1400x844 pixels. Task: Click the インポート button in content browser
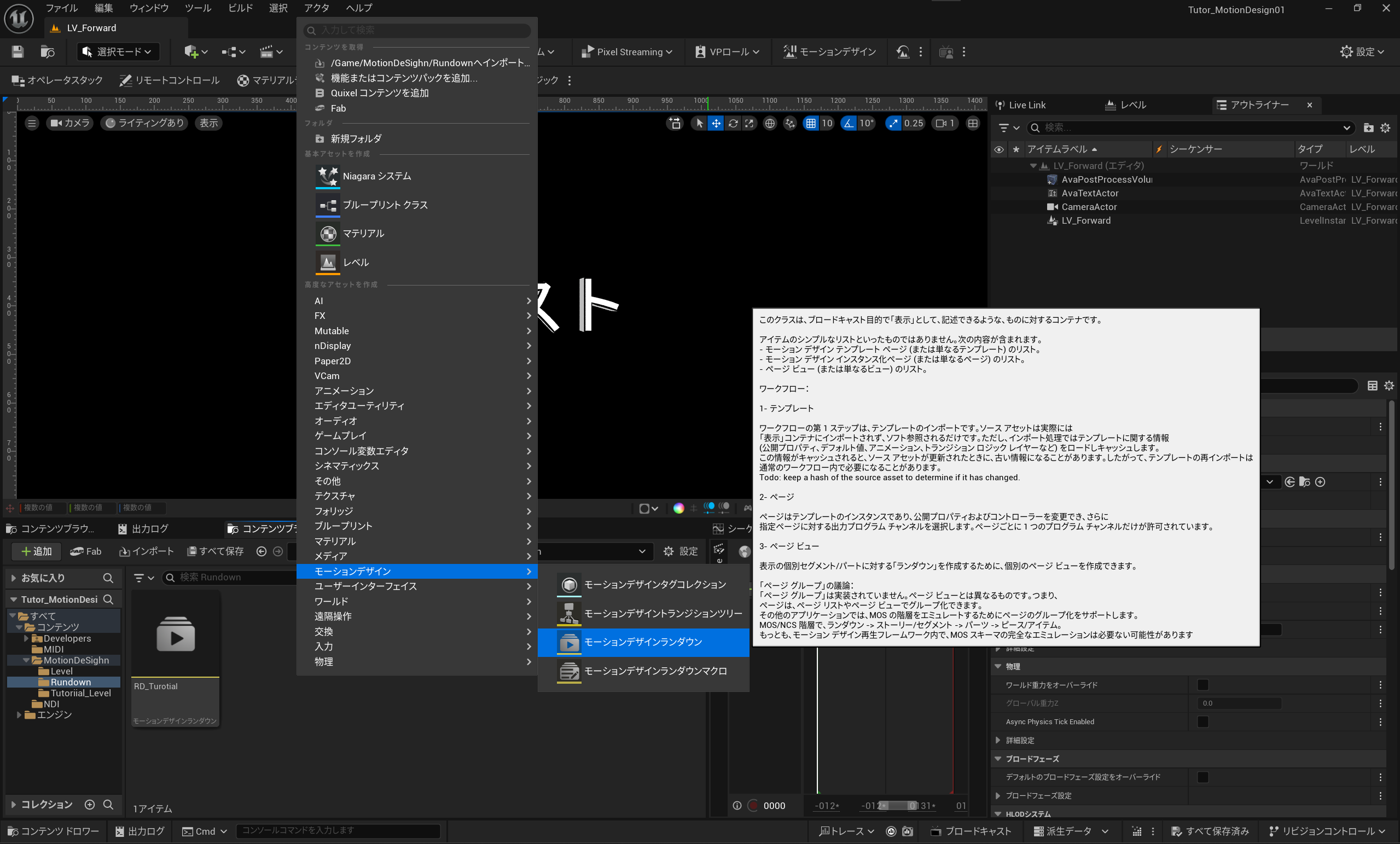[x=147, y=551]
